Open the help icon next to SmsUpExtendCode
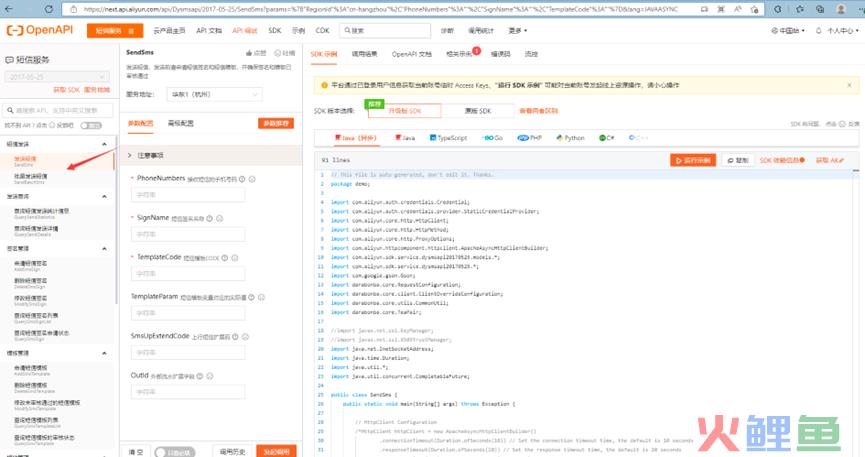Viewport: 865px width, 457px height. coord(235,336)
